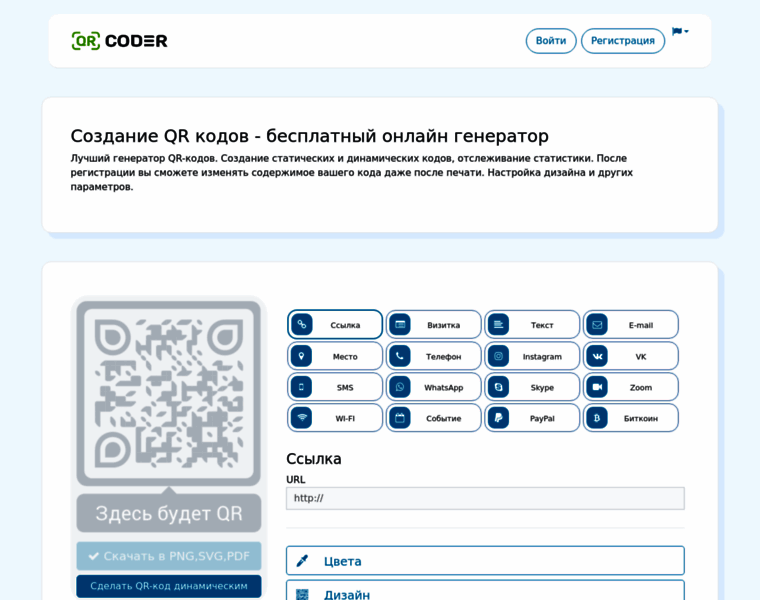Image resolution: width=760 pixels, height=600 pixels.
Task: Click the Instagram camera icon
Action: [x=498, y=356]
